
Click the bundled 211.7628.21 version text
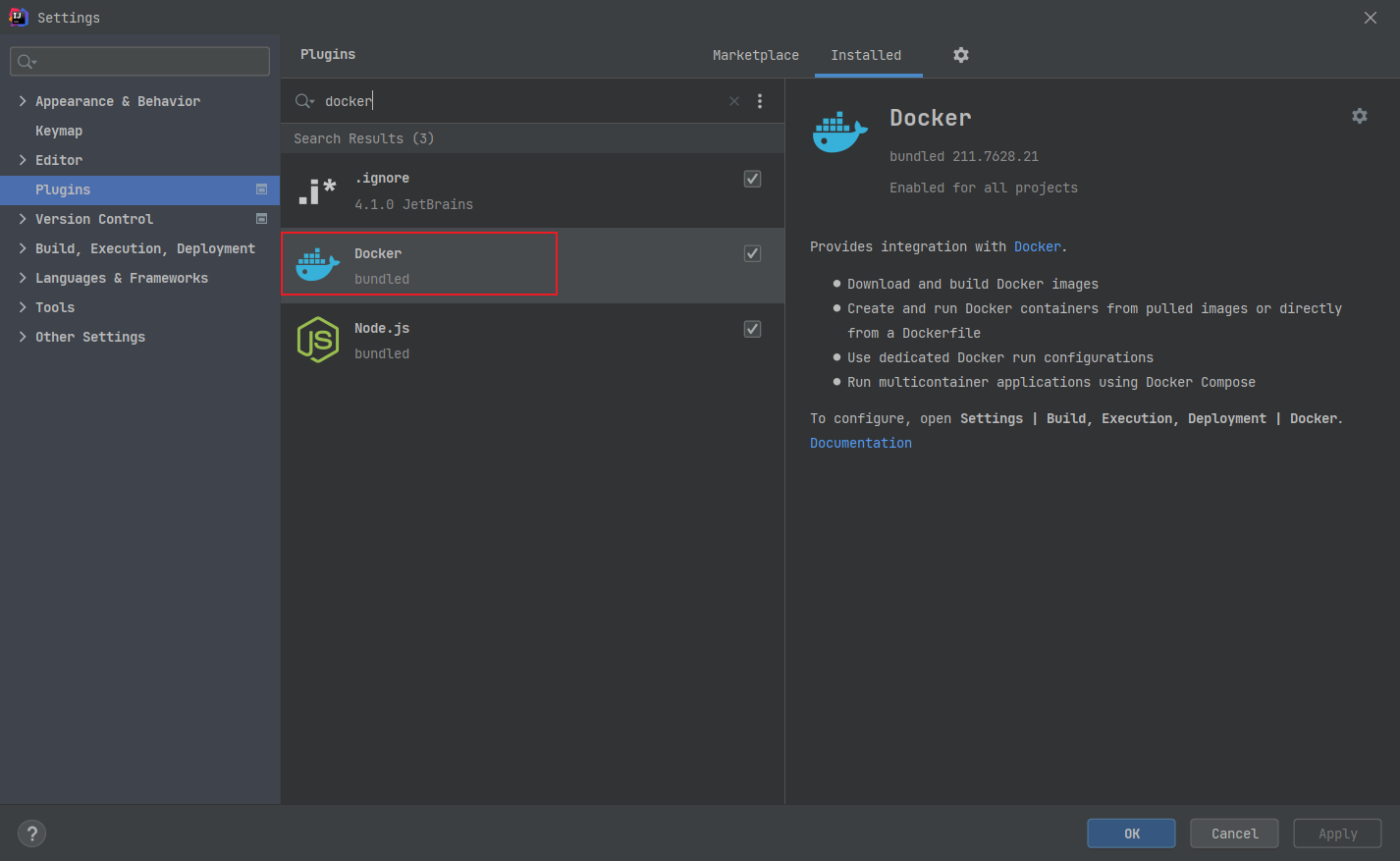[x=964, y=156]
